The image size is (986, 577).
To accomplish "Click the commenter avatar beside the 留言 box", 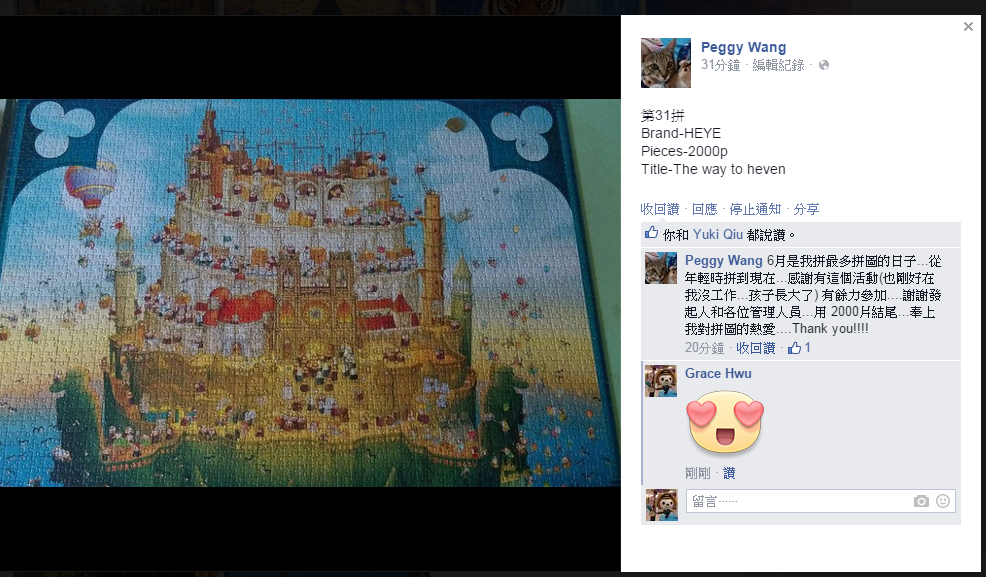I will [x=662, y=505].
